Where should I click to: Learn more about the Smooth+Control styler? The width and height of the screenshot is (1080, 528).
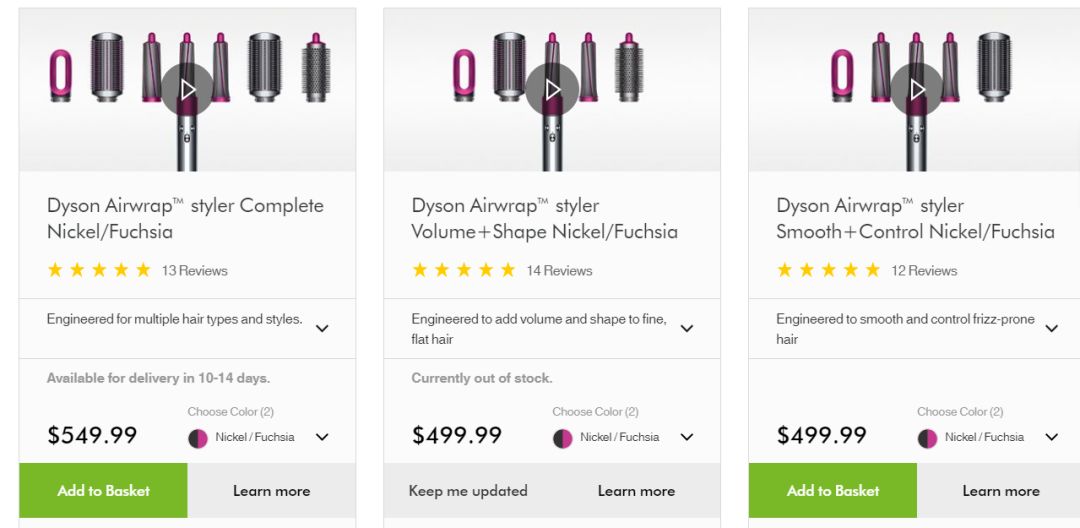point(1001,491)
